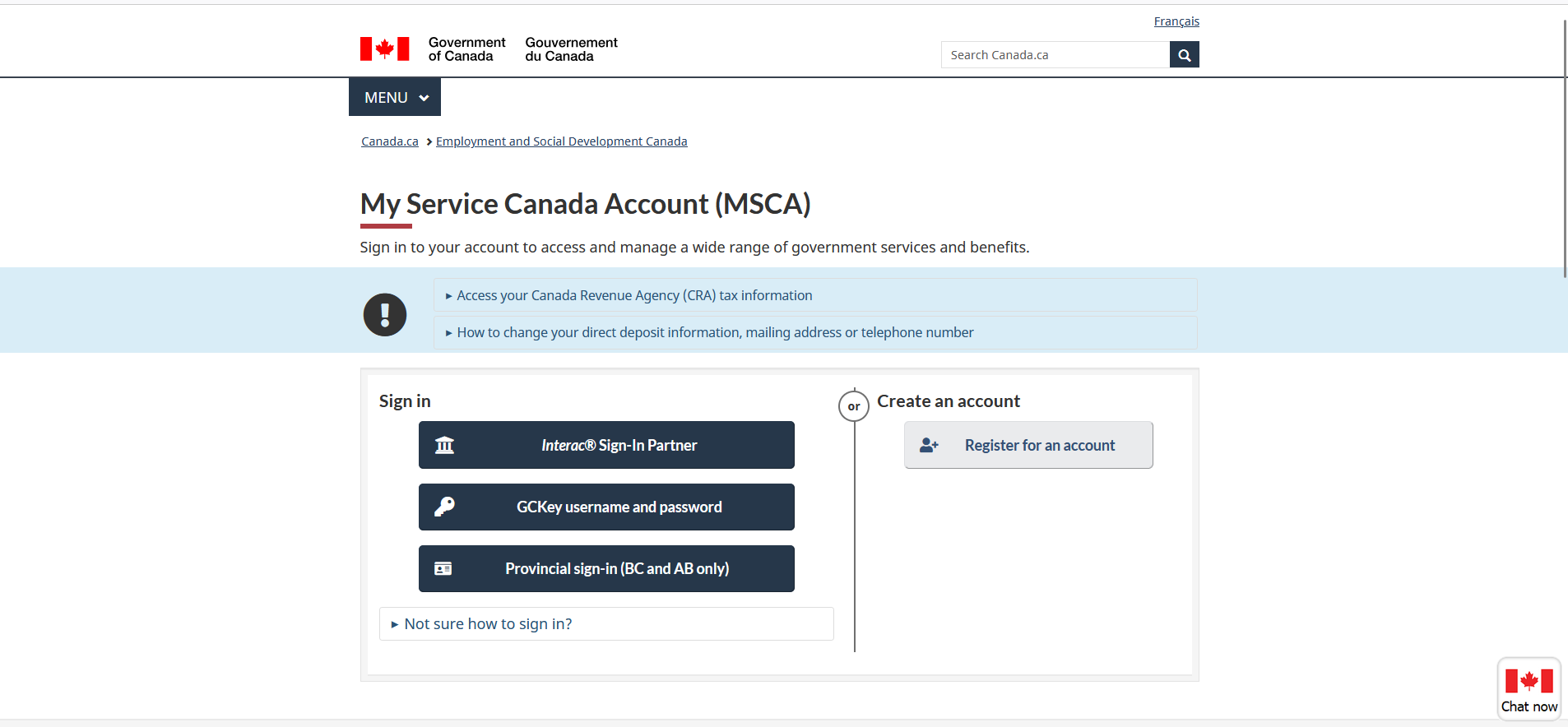Open the MENU dropdown

coord(395,97)
